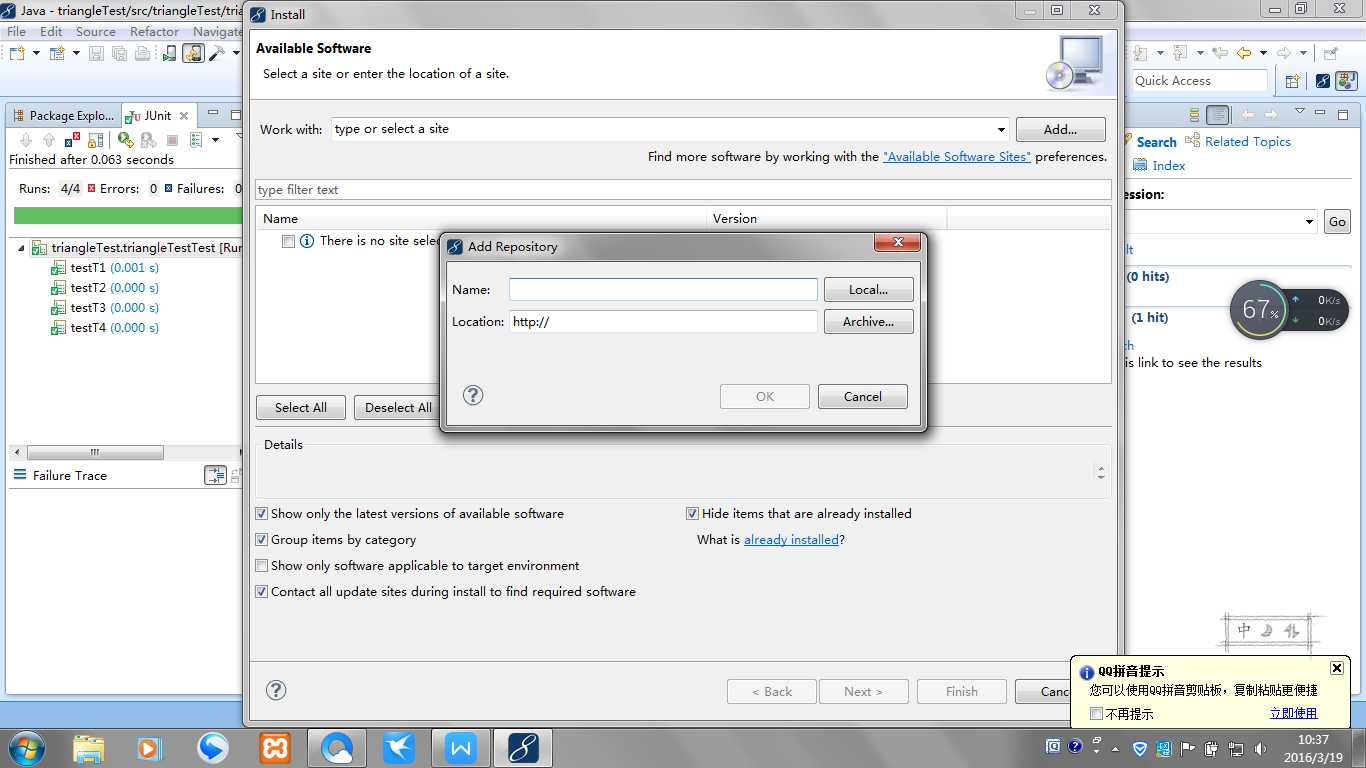This screenshot has width=1366, height=768.
Task: Click the Local... button in Add Repository
Action: [x=868, y=290]
